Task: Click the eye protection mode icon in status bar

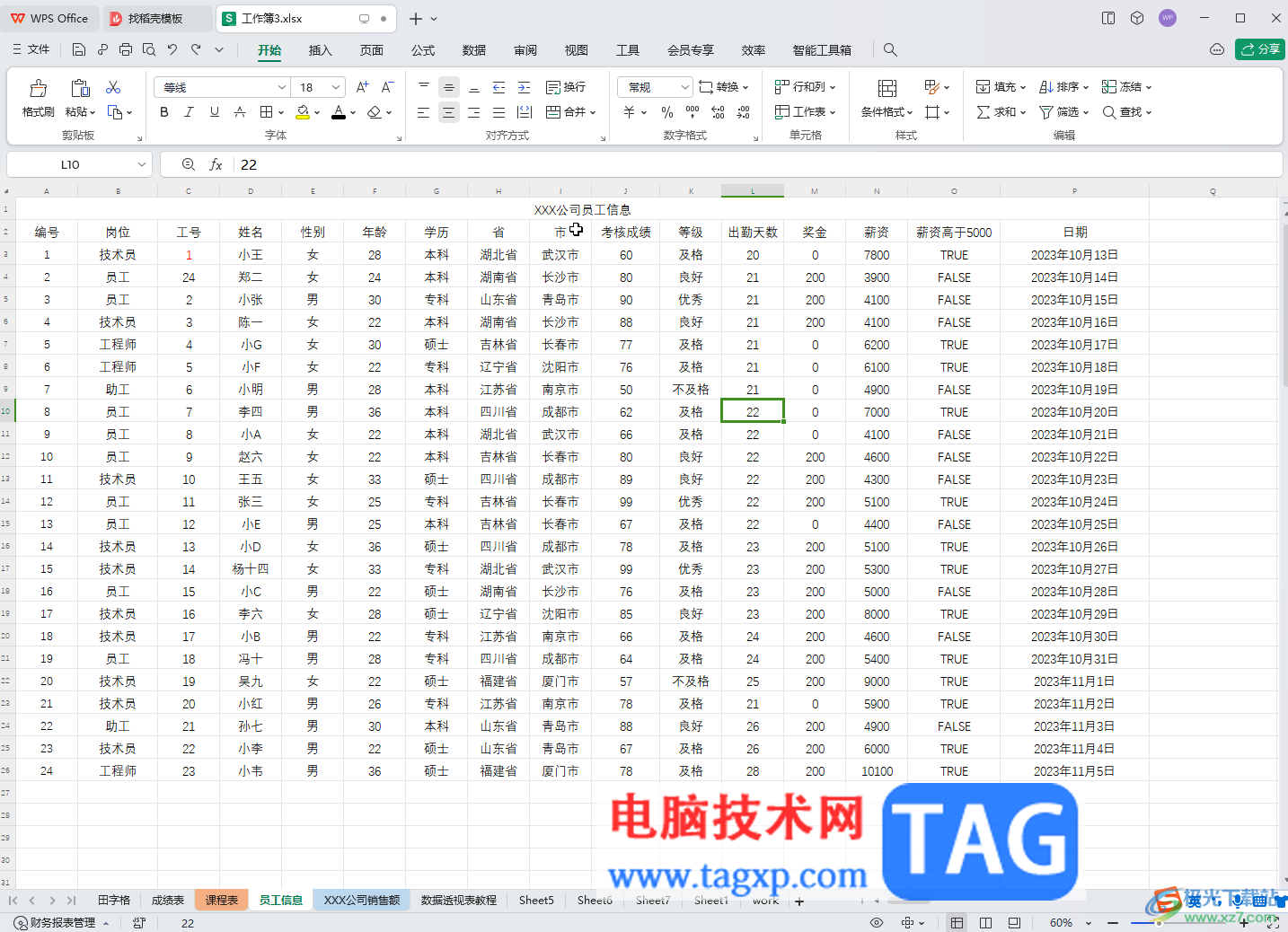Action: coord(877,922)
